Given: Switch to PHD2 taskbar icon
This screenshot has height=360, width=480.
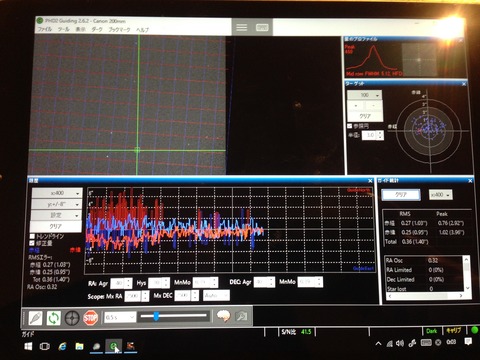Looking at the screenshot, I should (x=114, y=346).
